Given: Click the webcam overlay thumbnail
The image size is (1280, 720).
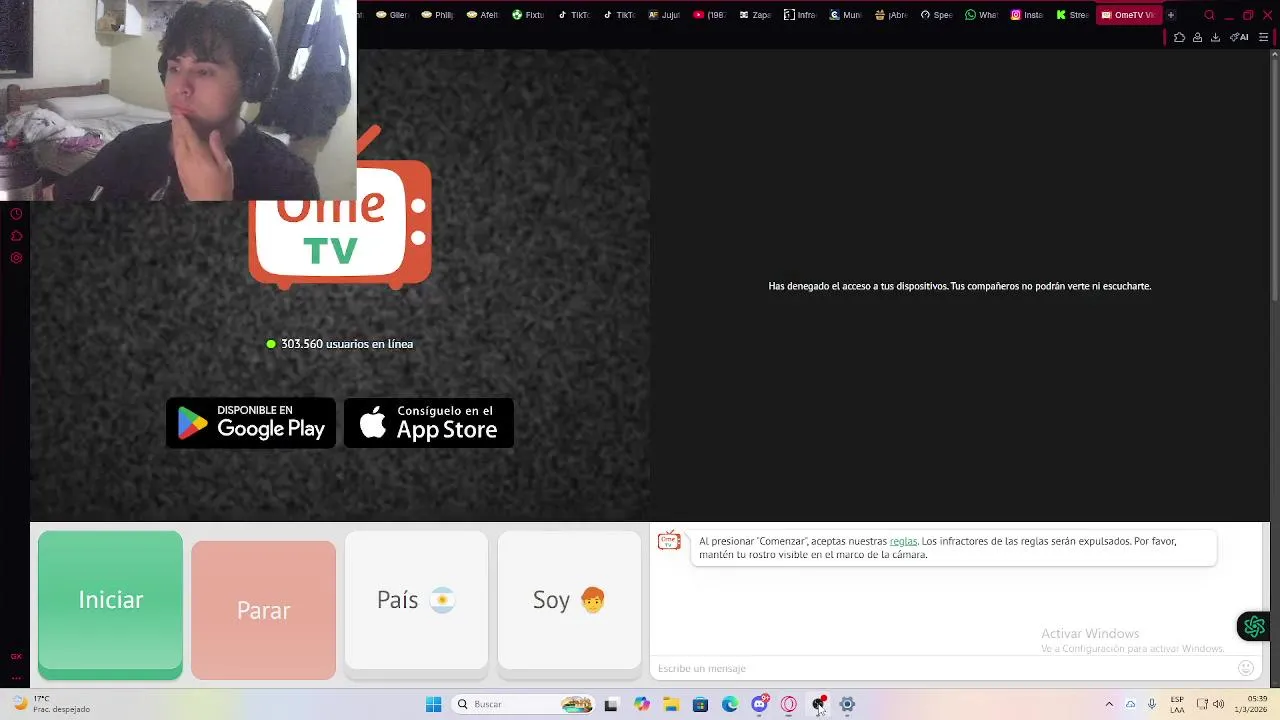Looking at the screenshot, I should click(x=178, y=100).
